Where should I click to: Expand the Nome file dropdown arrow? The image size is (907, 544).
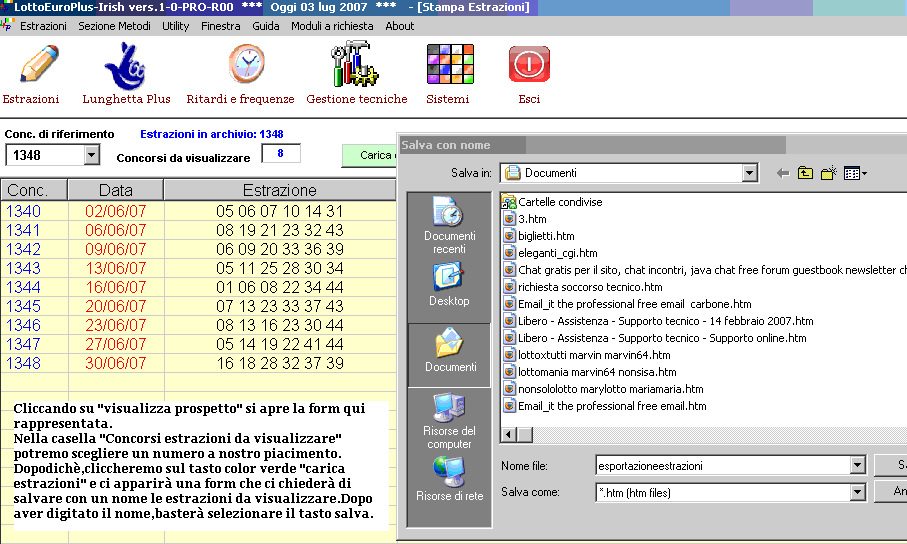click(857, 465)
